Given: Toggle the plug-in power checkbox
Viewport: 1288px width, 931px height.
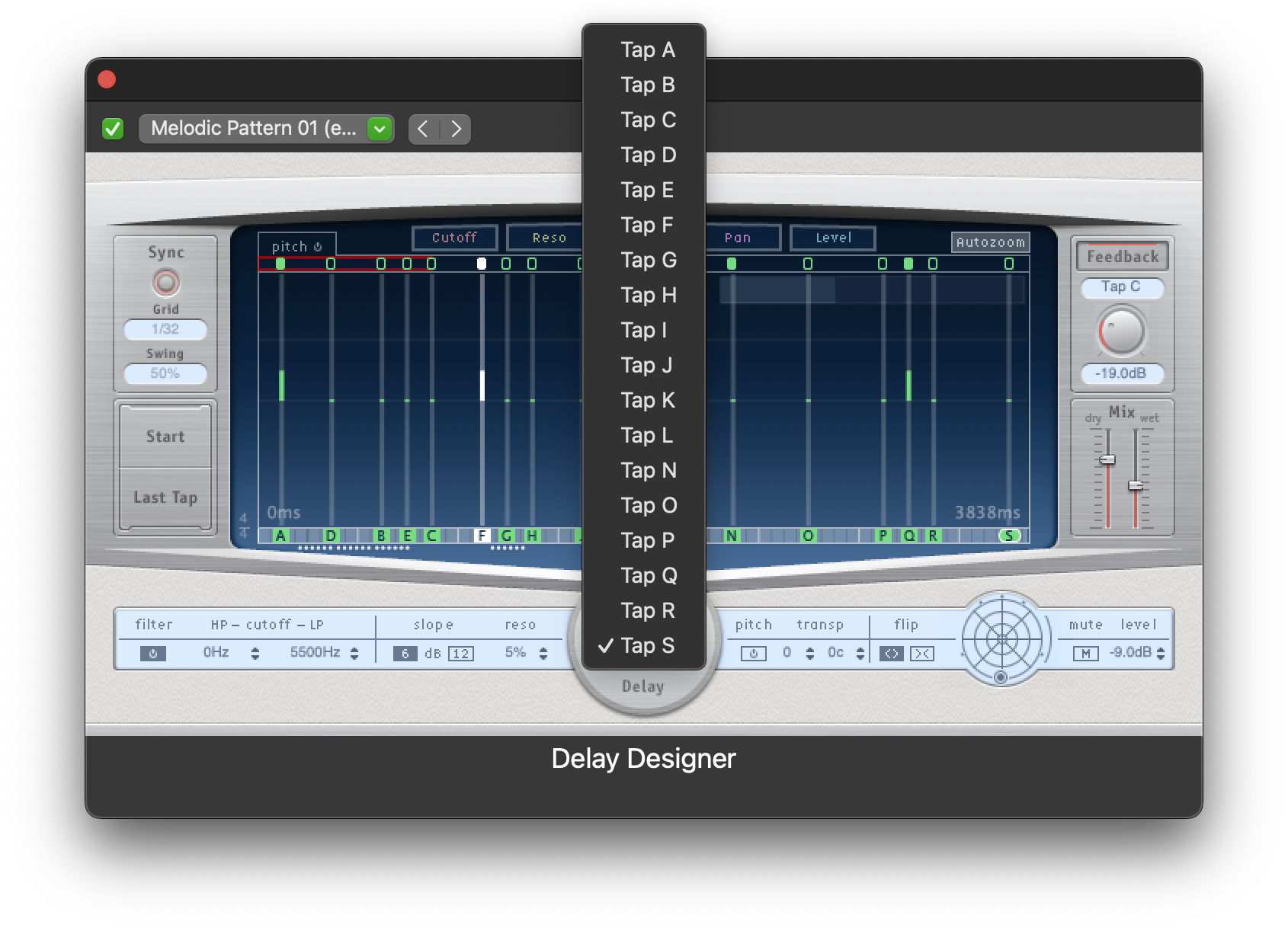Looking at the screenshot, I should click(x=113, y=129).
